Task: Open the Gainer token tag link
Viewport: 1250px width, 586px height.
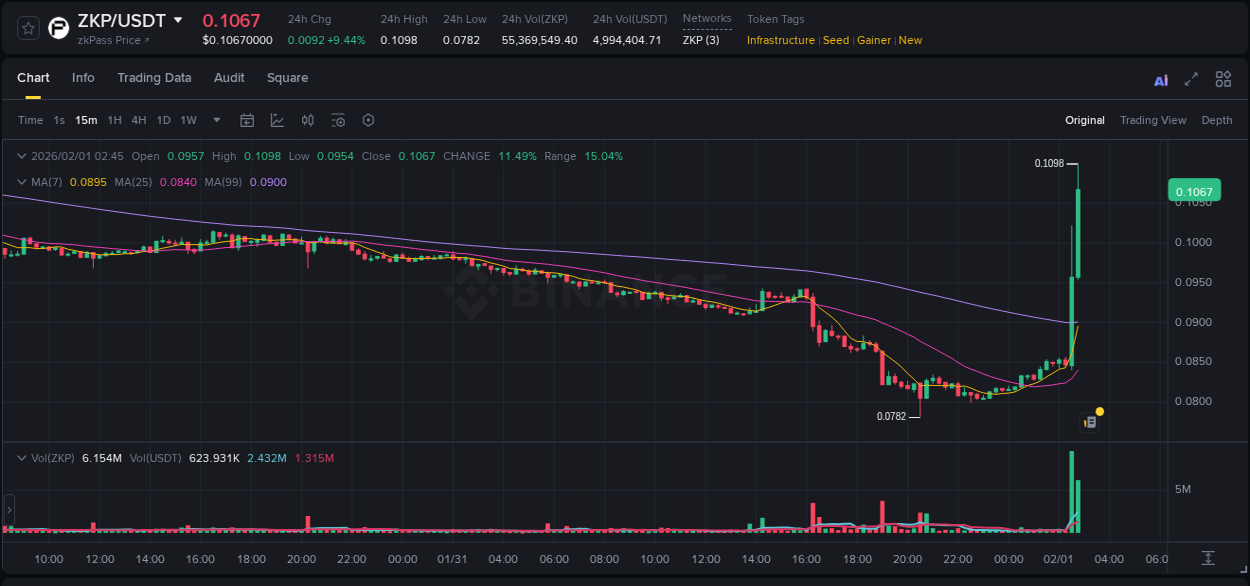Action: (873, 40)
